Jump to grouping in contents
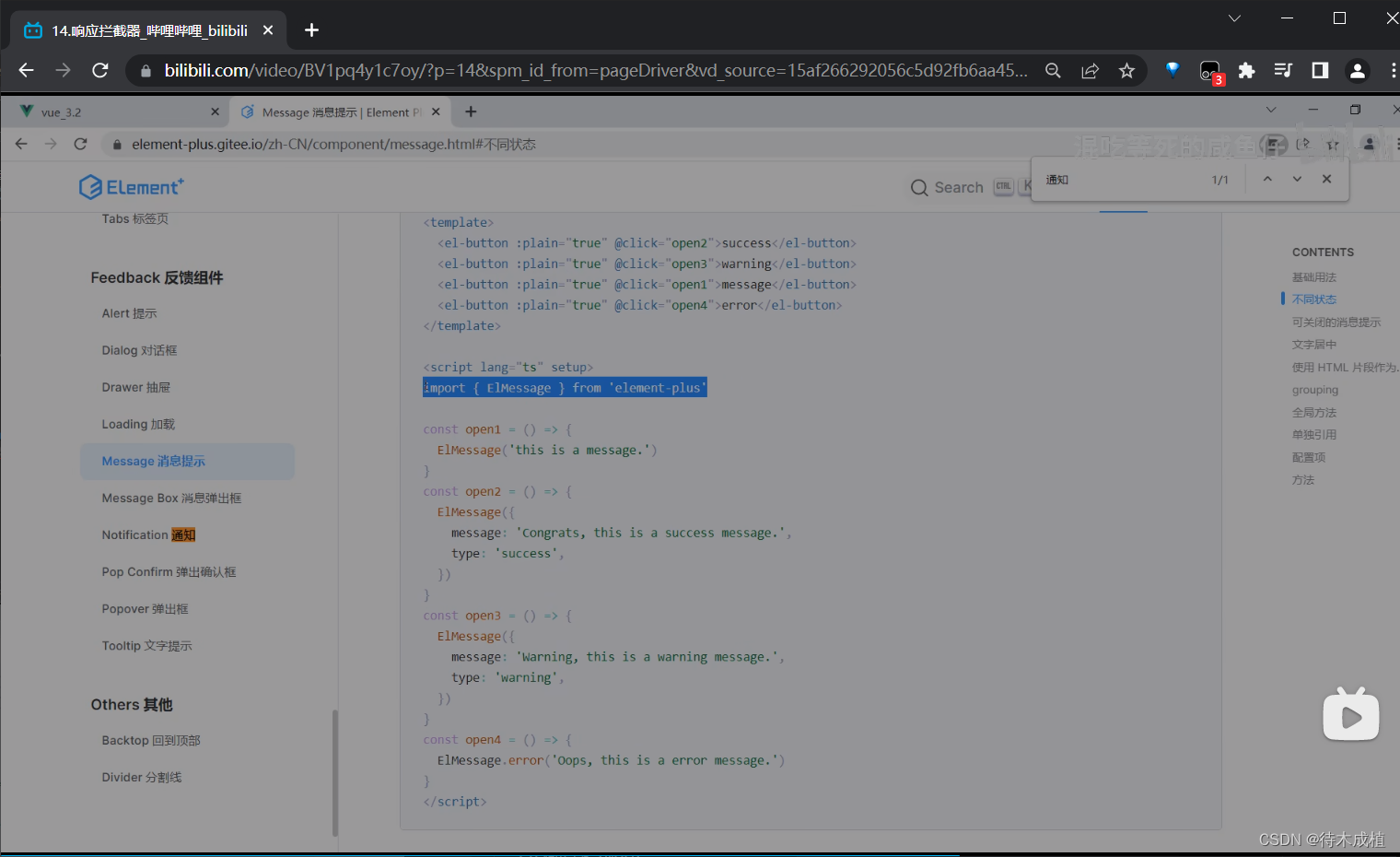Image resolution: width=1400 pixels, height=857 pixels. coord(1314,389)
